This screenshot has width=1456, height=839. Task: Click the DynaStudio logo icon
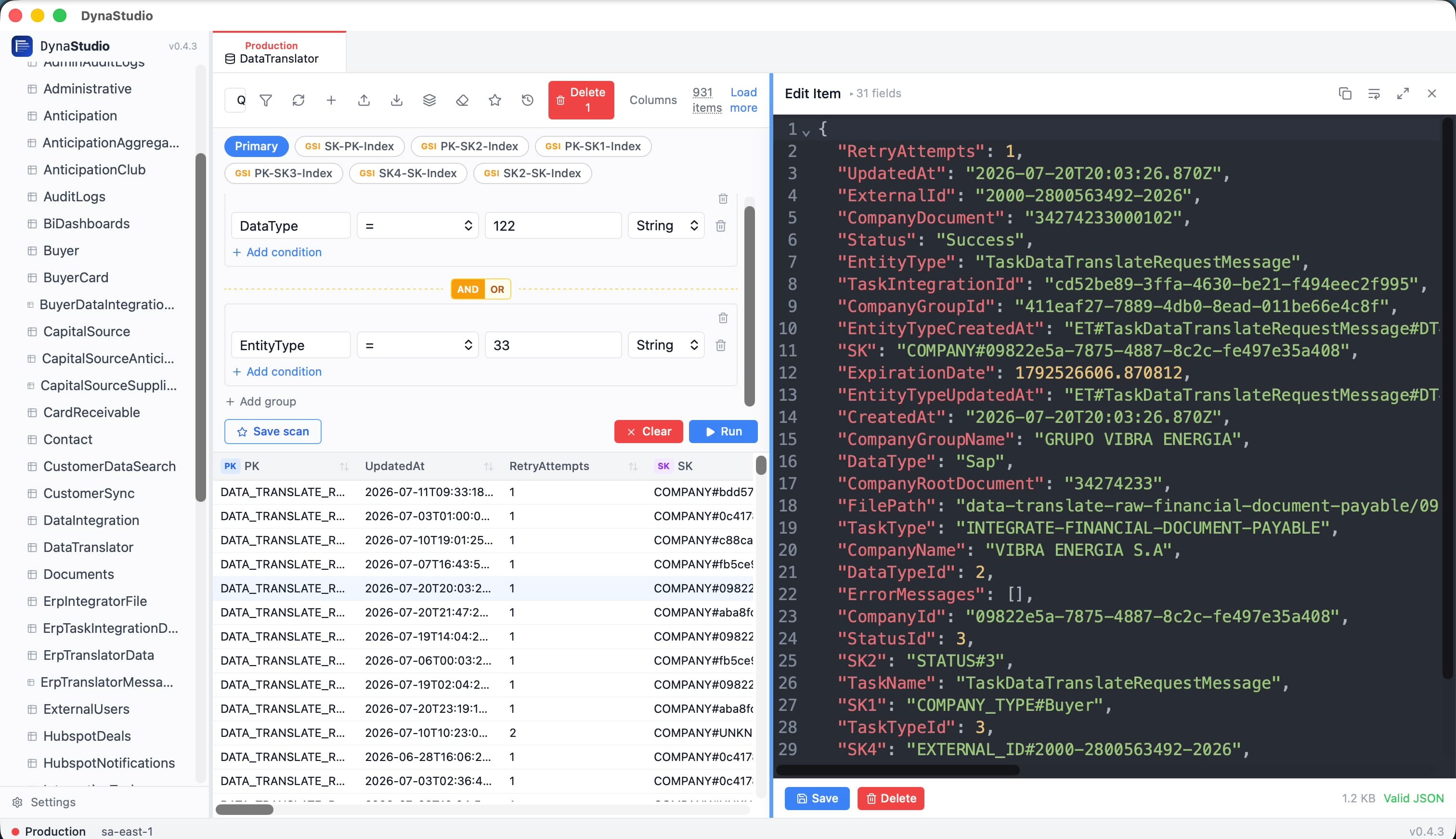[x=22, y=46]
